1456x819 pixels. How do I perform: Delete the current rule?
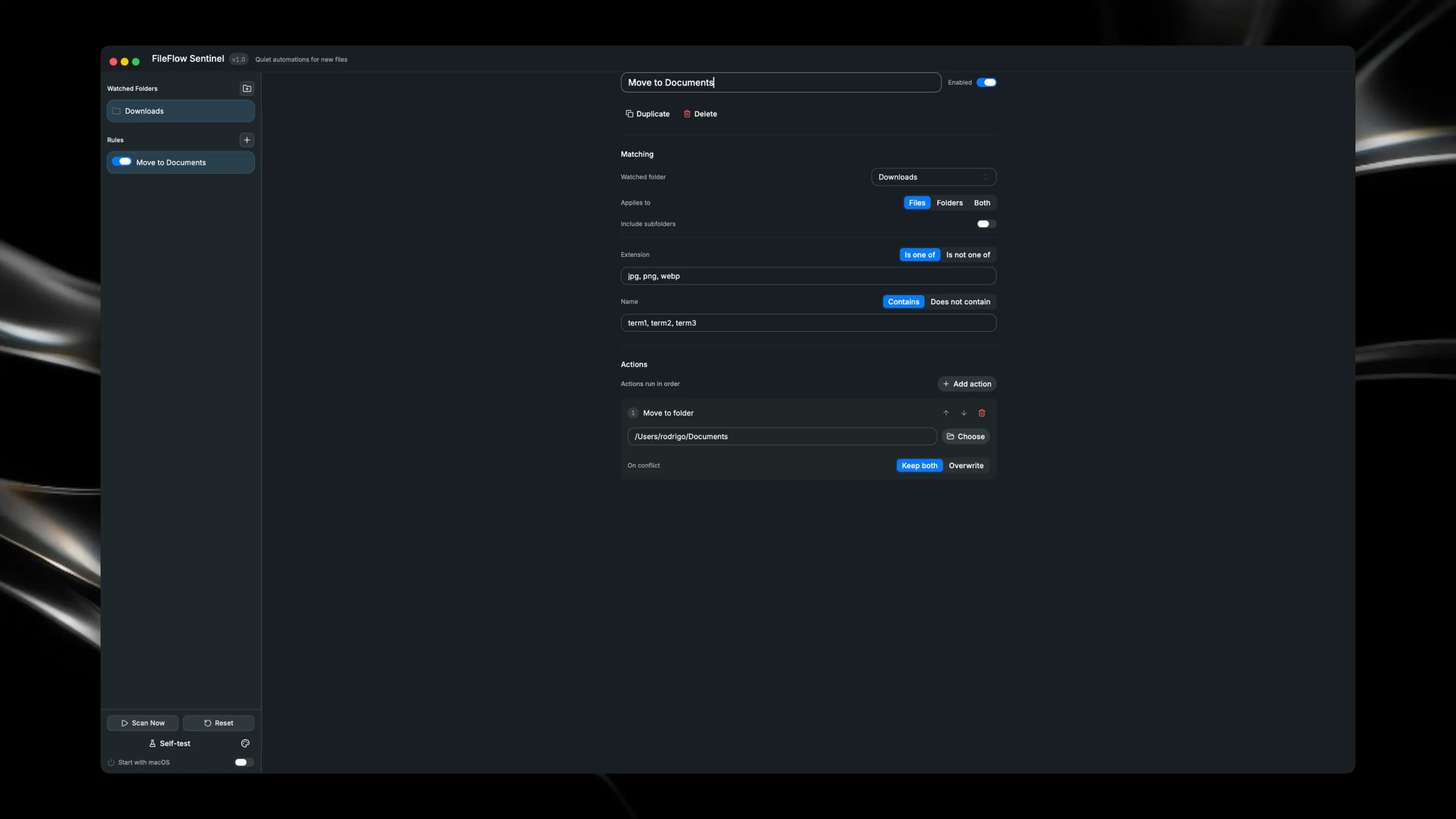700,114
